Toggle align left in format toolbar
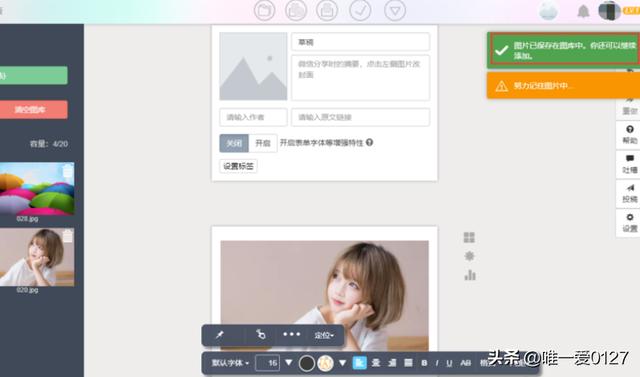Screen dimensions: 640x377 [x=360, y=363]
